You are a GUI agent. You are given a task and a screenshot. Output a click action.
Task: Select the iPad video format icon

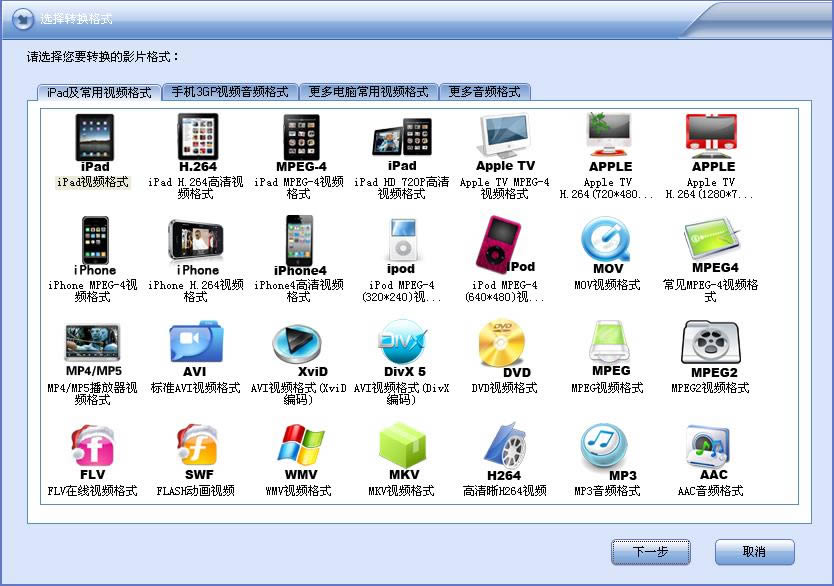coord(95,143)
